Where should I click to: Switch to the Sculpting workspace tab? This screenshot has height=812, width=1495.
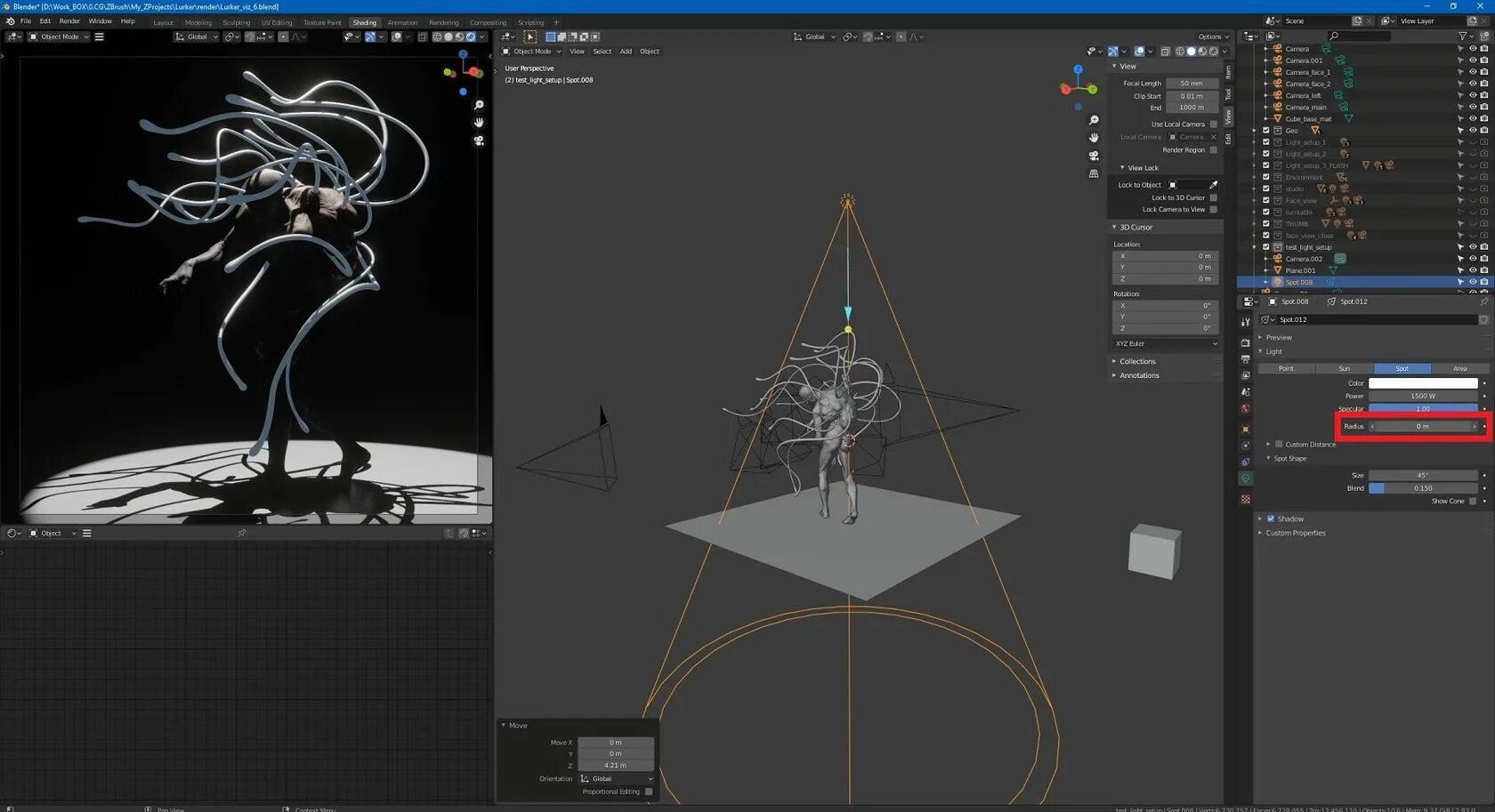[x=236, y=22]
